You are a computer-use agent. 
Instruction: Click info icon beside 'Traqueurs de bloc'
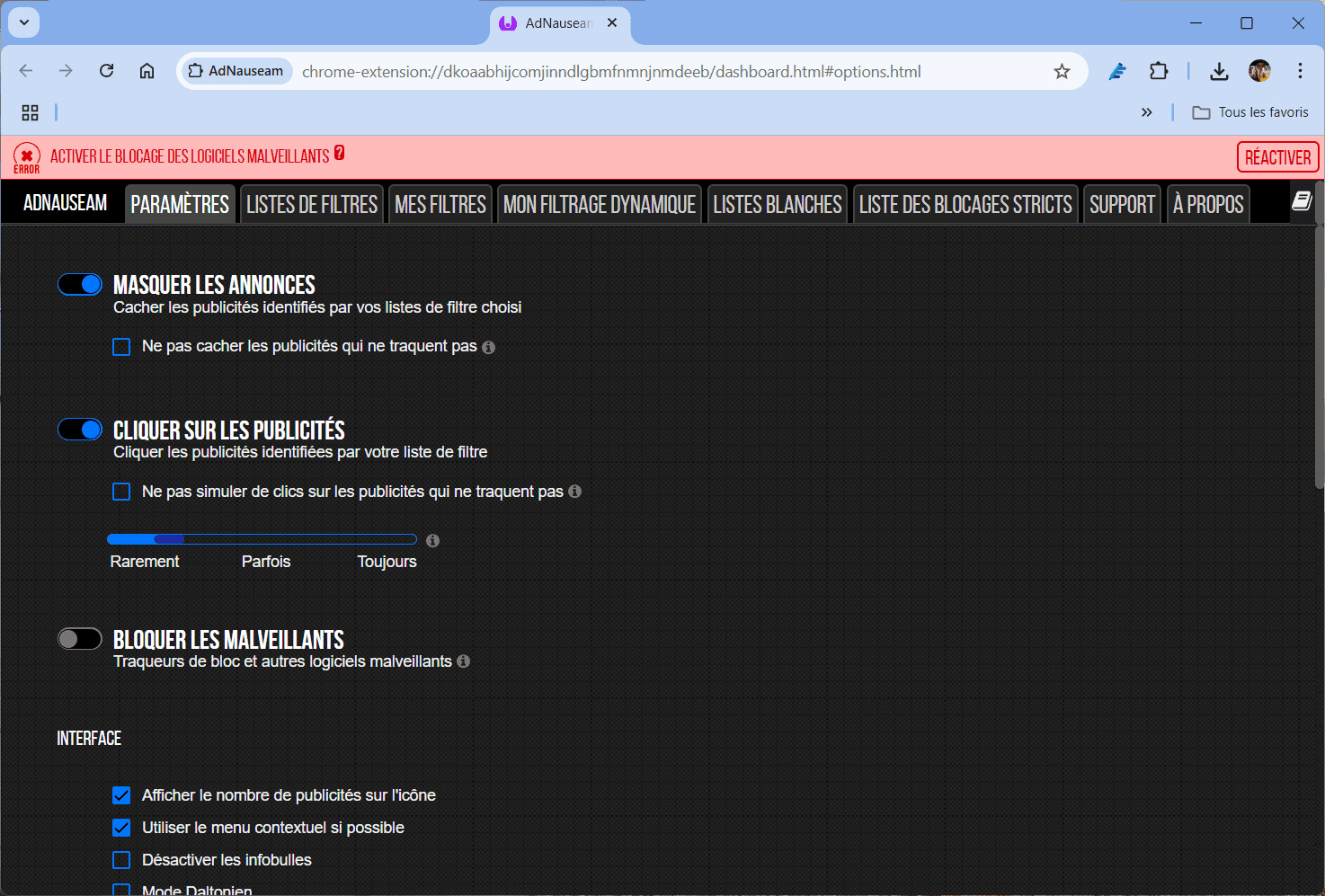pyautogui.click(x=463, y=661)
